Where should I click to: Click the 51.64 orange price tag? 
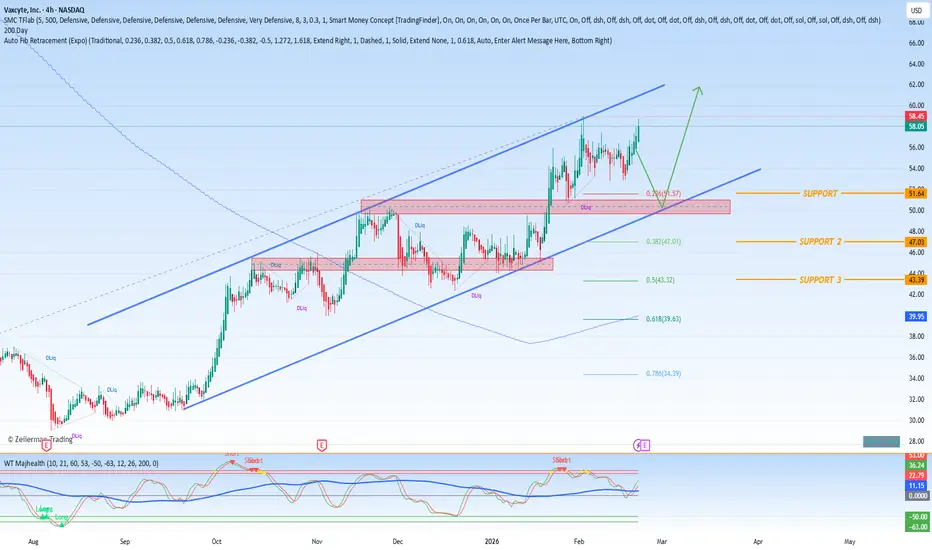(916, 193)
